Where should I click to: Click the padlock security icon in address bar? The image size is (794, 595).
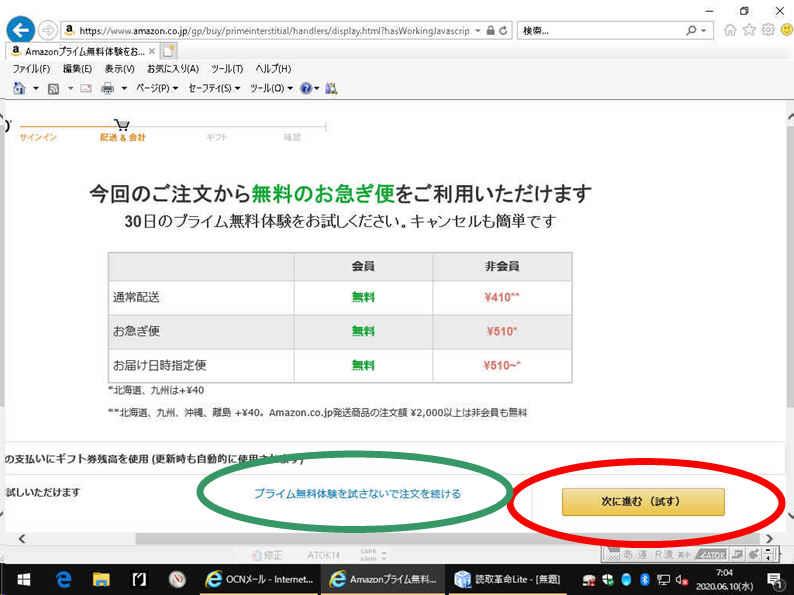click(490, 30)
